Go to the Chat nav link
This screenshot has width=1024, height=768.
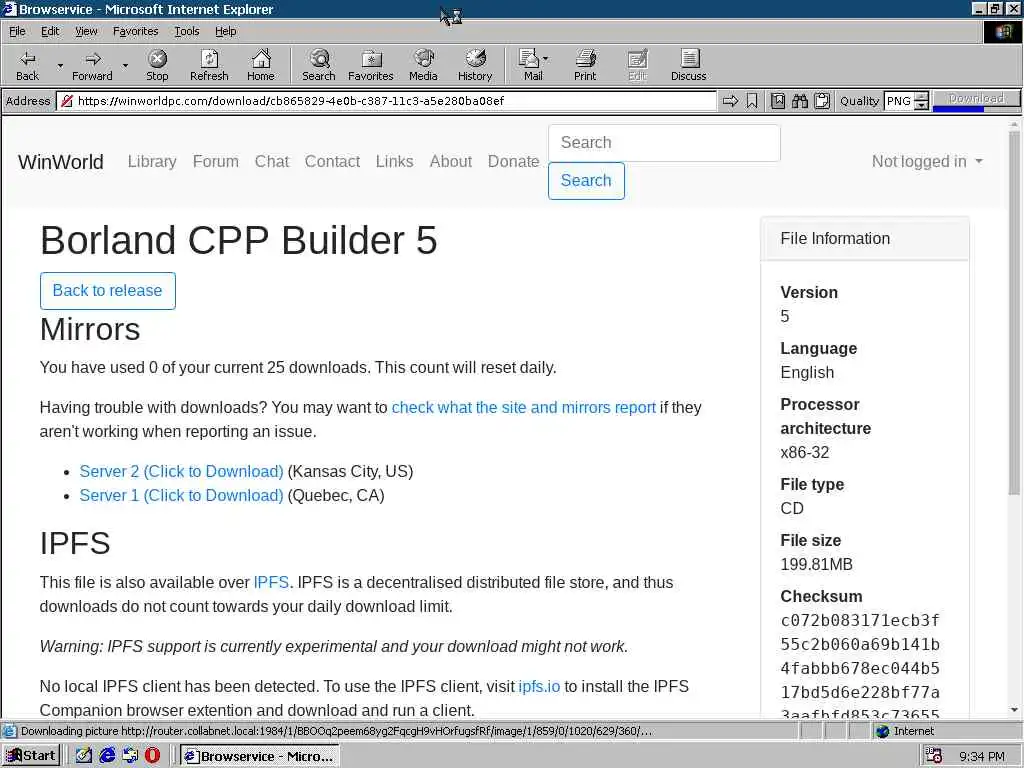[272, 161]
